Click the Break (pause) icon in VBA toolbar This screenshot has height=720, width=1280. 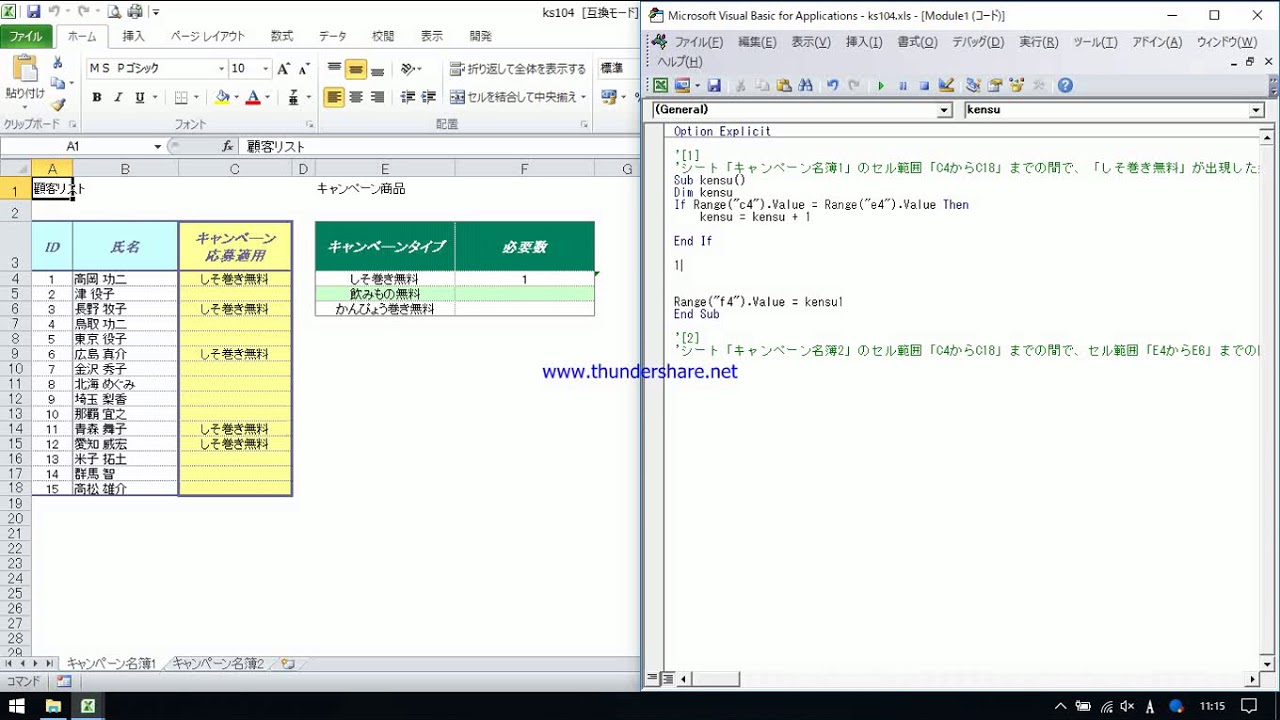(x=903, y=86)
